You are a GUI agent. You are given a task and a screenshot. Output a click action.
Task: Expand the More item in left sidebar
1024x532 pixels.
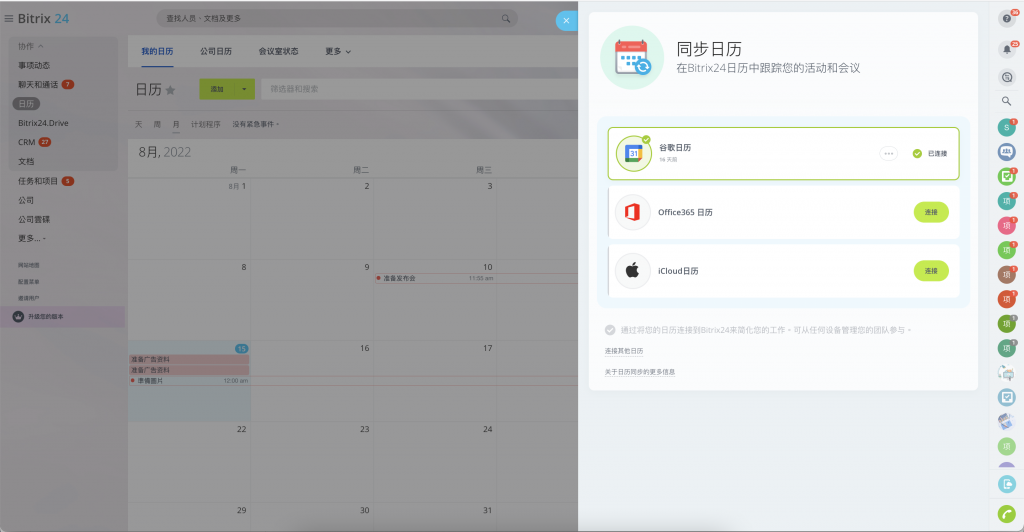coord(31,238)
